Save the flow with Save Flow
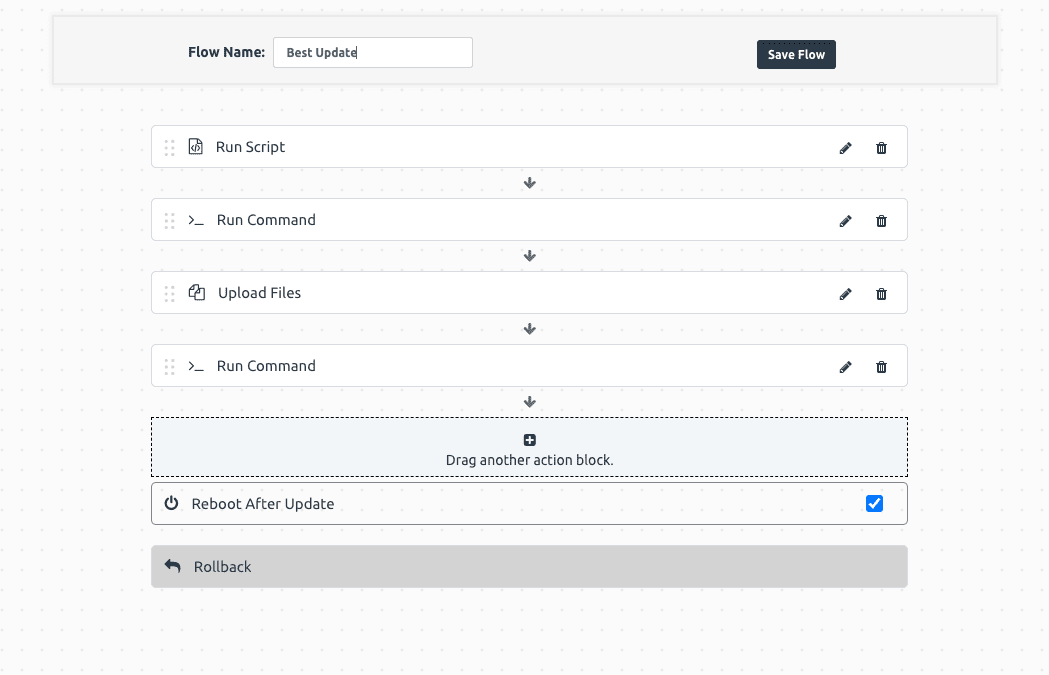The image size is (1049, 675). tap(796, 54)
